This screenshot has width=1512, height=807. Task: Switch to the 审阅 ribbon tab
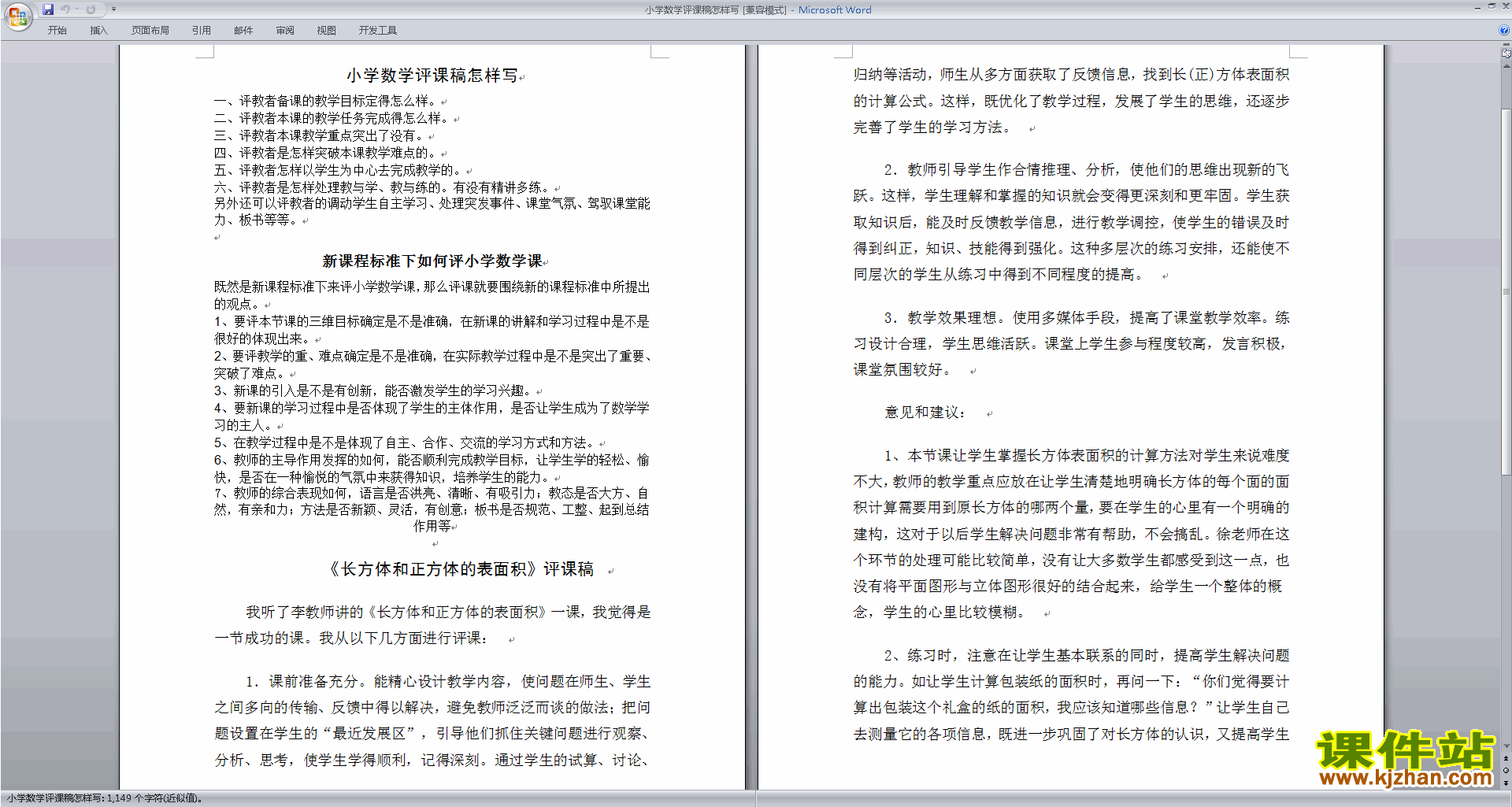click(x=285, y=30)
